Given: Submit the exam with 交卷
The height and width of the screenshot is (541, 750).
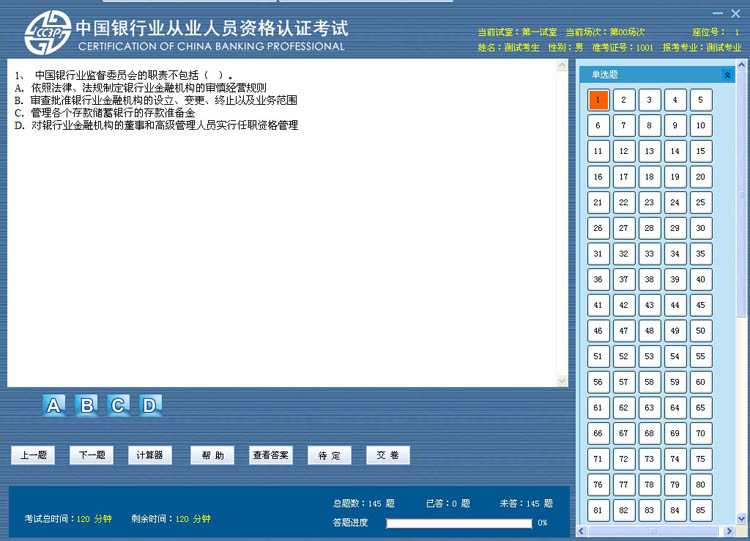Looking at the screenshot, I should click(388, 455).
